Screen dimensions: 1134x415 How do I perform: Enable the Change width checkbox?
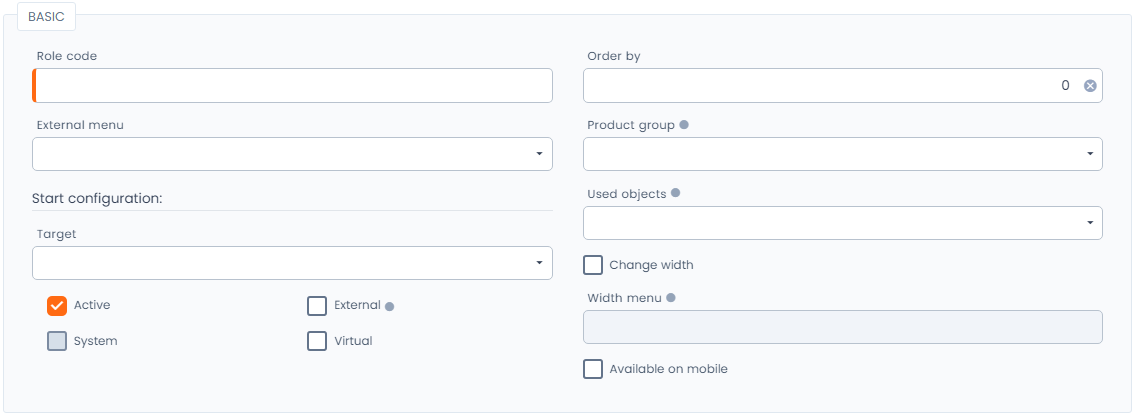[593, 265]
